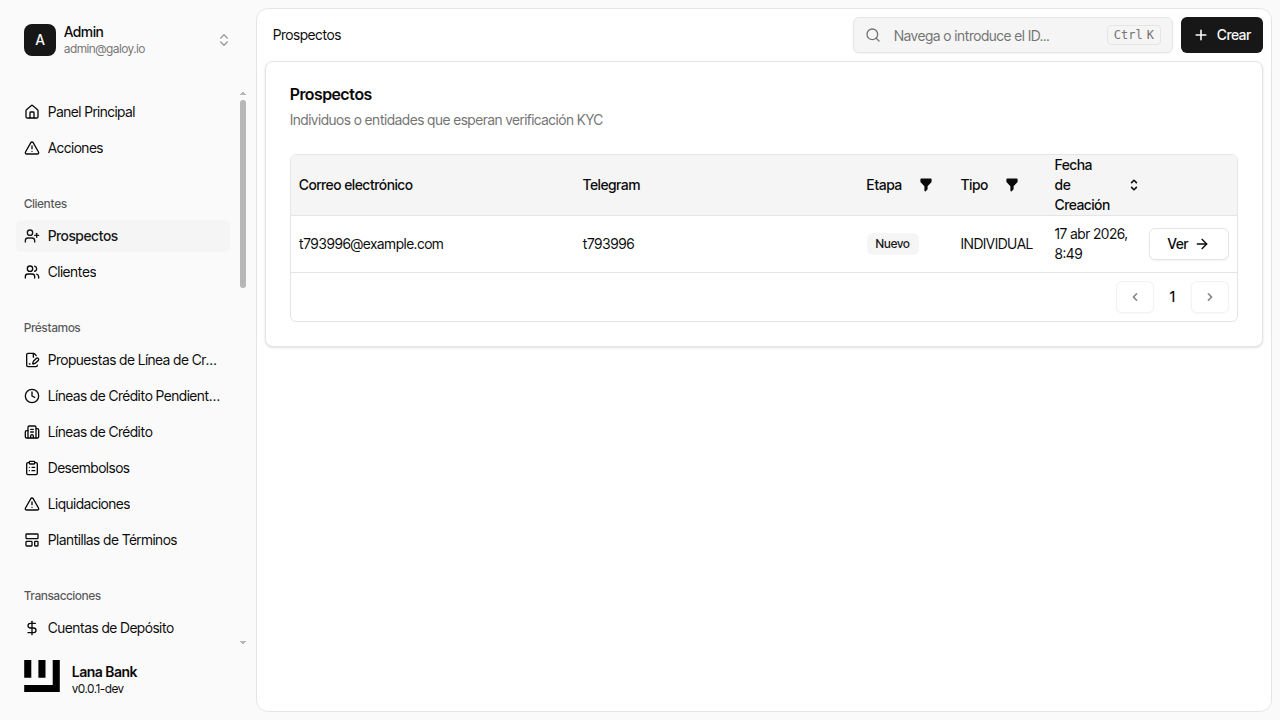The image size is (1280, 720).
Task: Open Desembolsos using its clipboard icon
Action: pyautogui.click(x=32, y=467)
